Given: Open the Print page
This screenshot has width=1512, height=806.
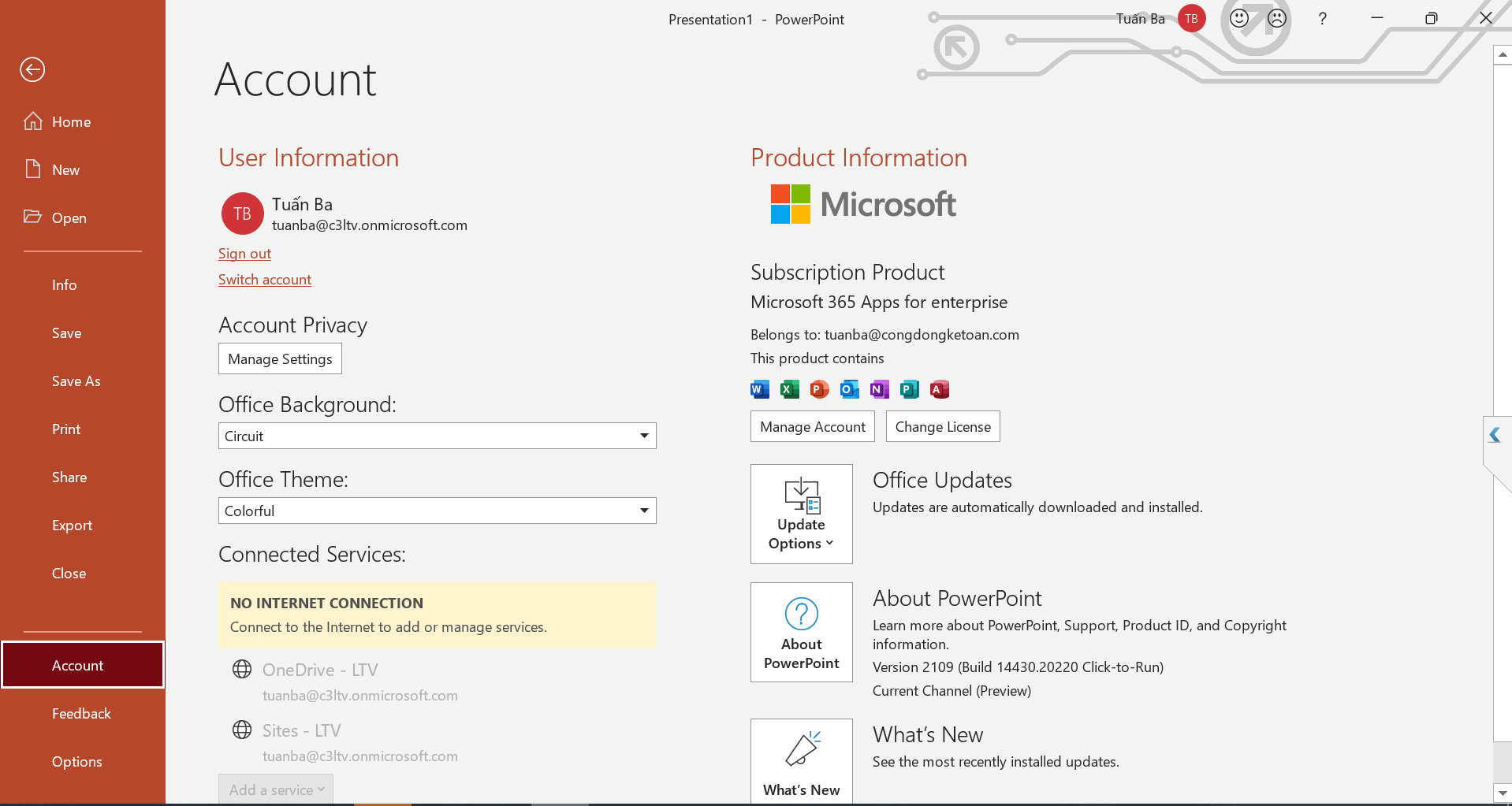Looking at the screenshot, I should pyautogui.click(x=83, y=429).
